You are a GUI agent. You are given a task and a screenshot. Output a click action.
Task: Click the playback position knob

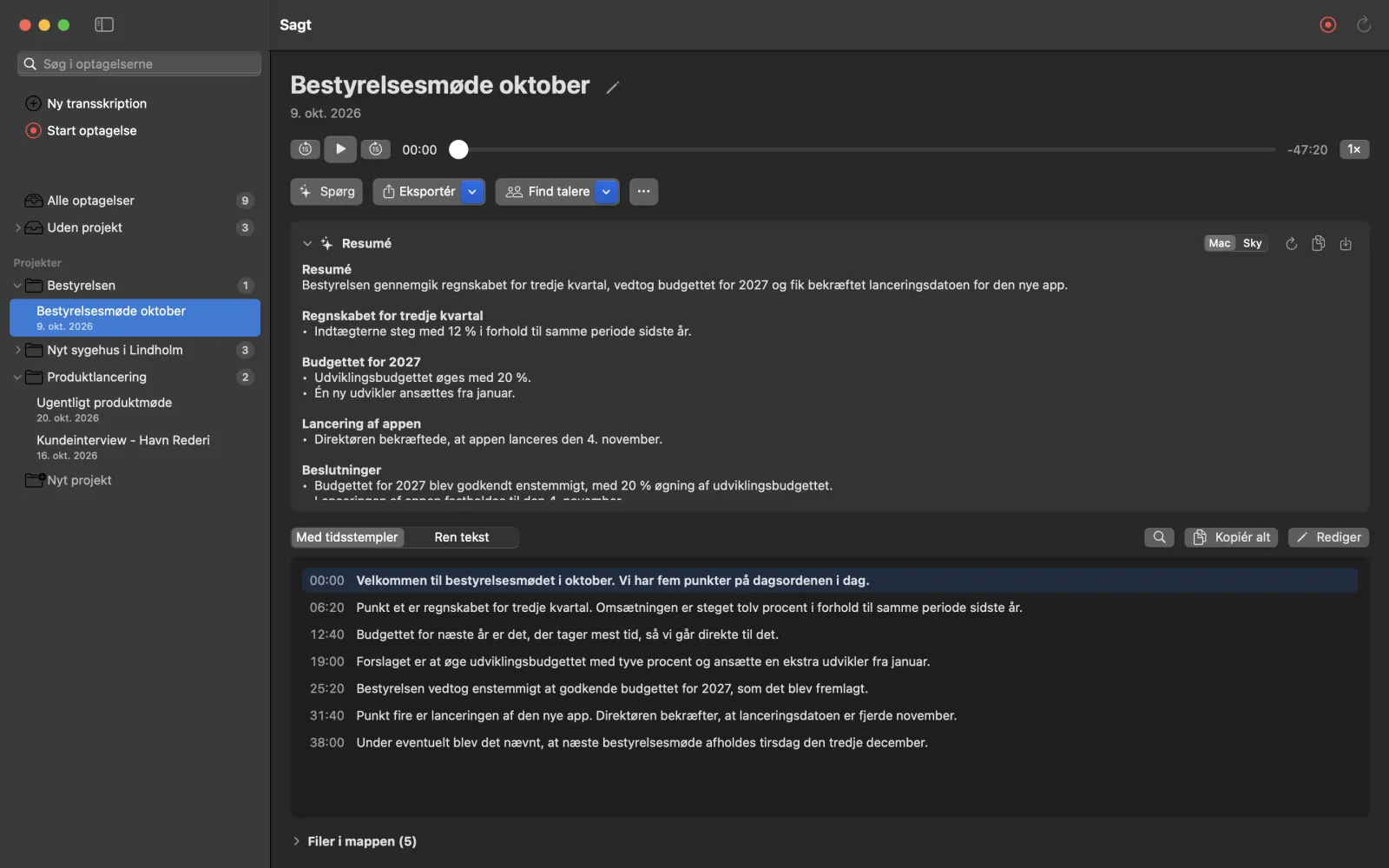(458, 149)
